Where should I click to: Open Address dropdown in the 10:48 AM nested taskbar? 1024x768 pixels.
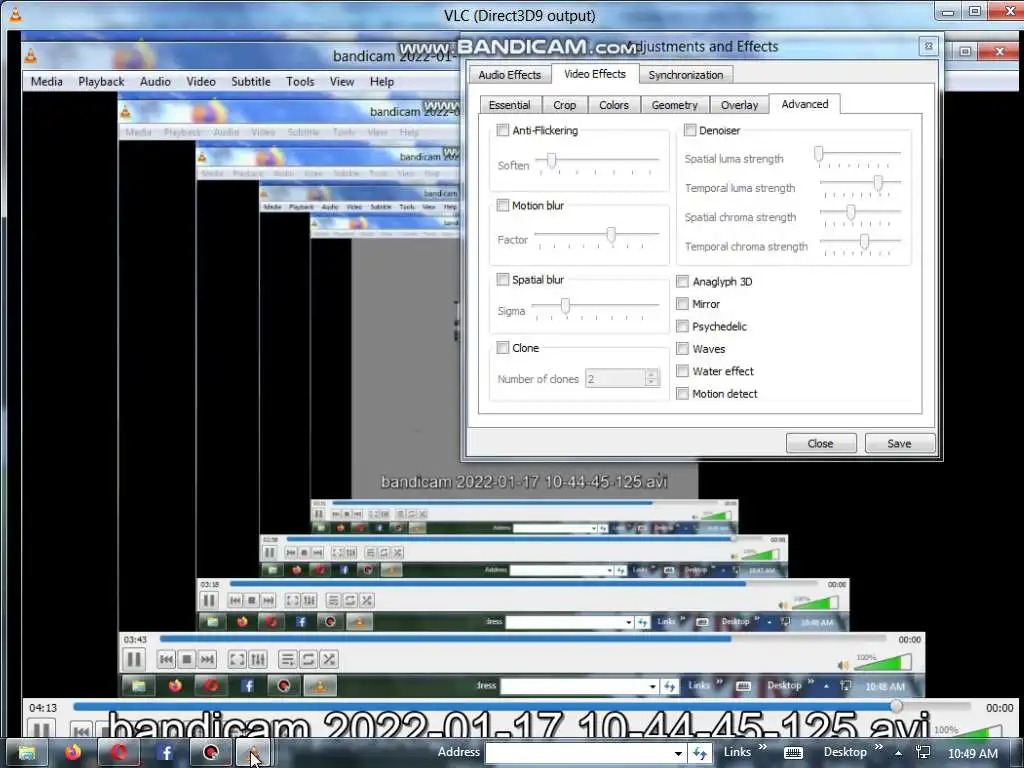pyautogui.click(x=652, y=686)
